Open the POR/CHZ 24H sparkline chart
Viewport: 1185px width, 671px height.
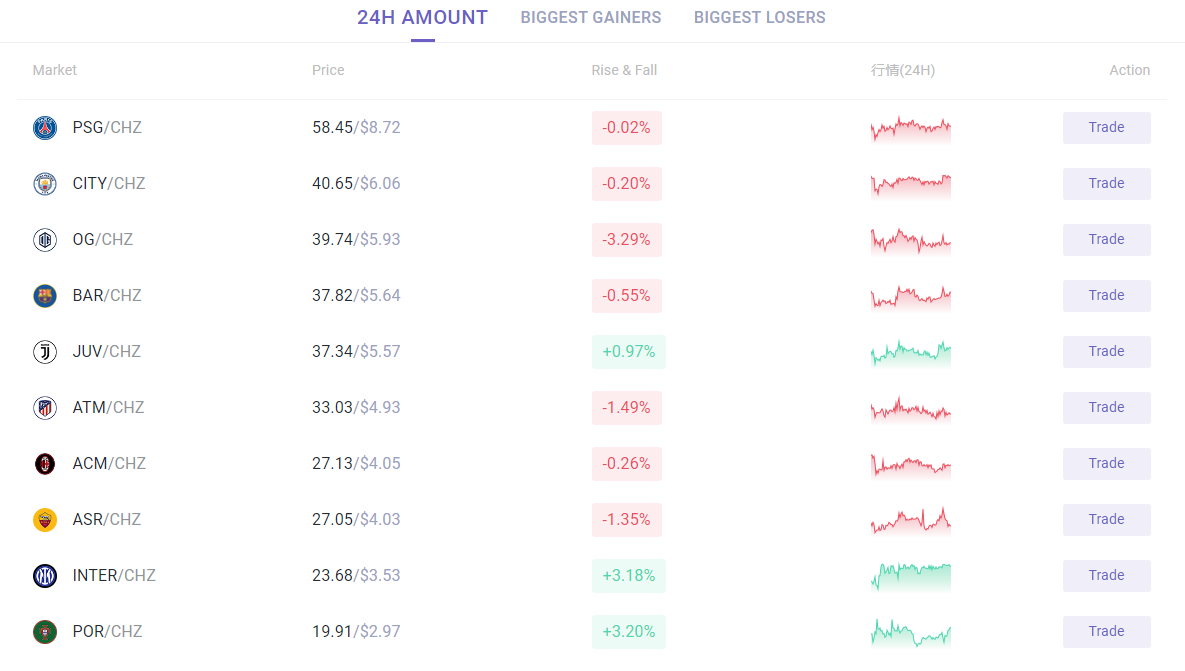click(x=910, y=632)
